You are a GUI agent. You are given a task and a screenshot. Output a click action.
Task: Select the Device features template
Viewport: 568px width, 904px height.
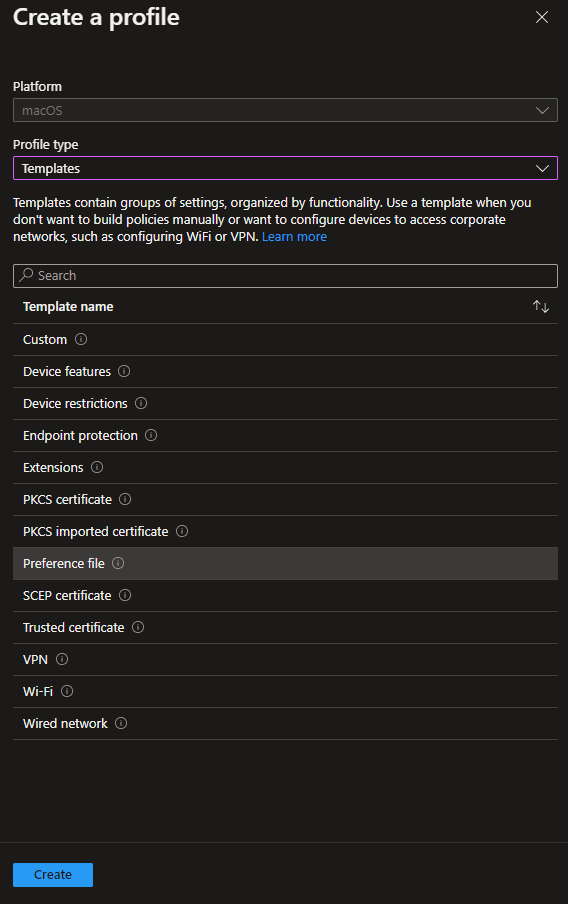point(285,372)
